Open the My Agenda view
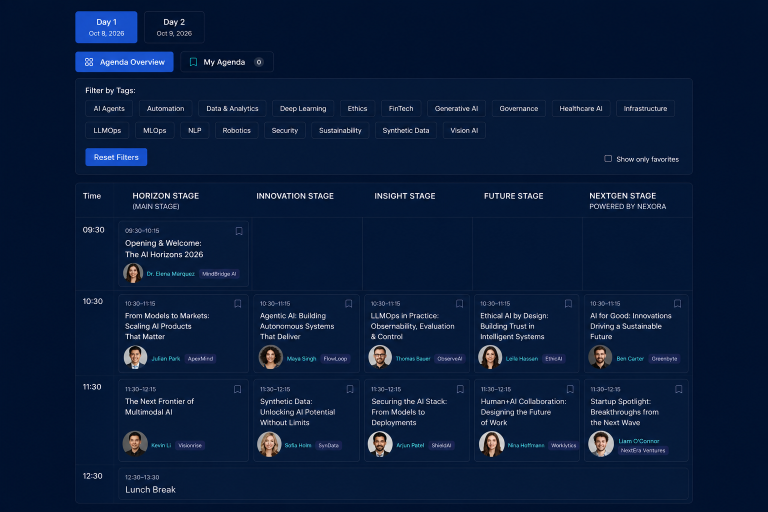 227,62
